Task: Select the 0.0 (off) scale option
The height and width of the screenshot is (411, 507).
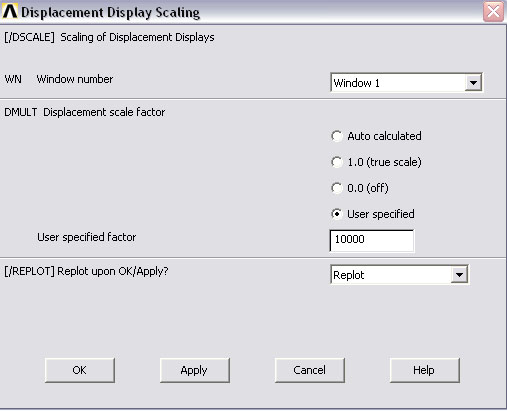Action: pos(337,188)
